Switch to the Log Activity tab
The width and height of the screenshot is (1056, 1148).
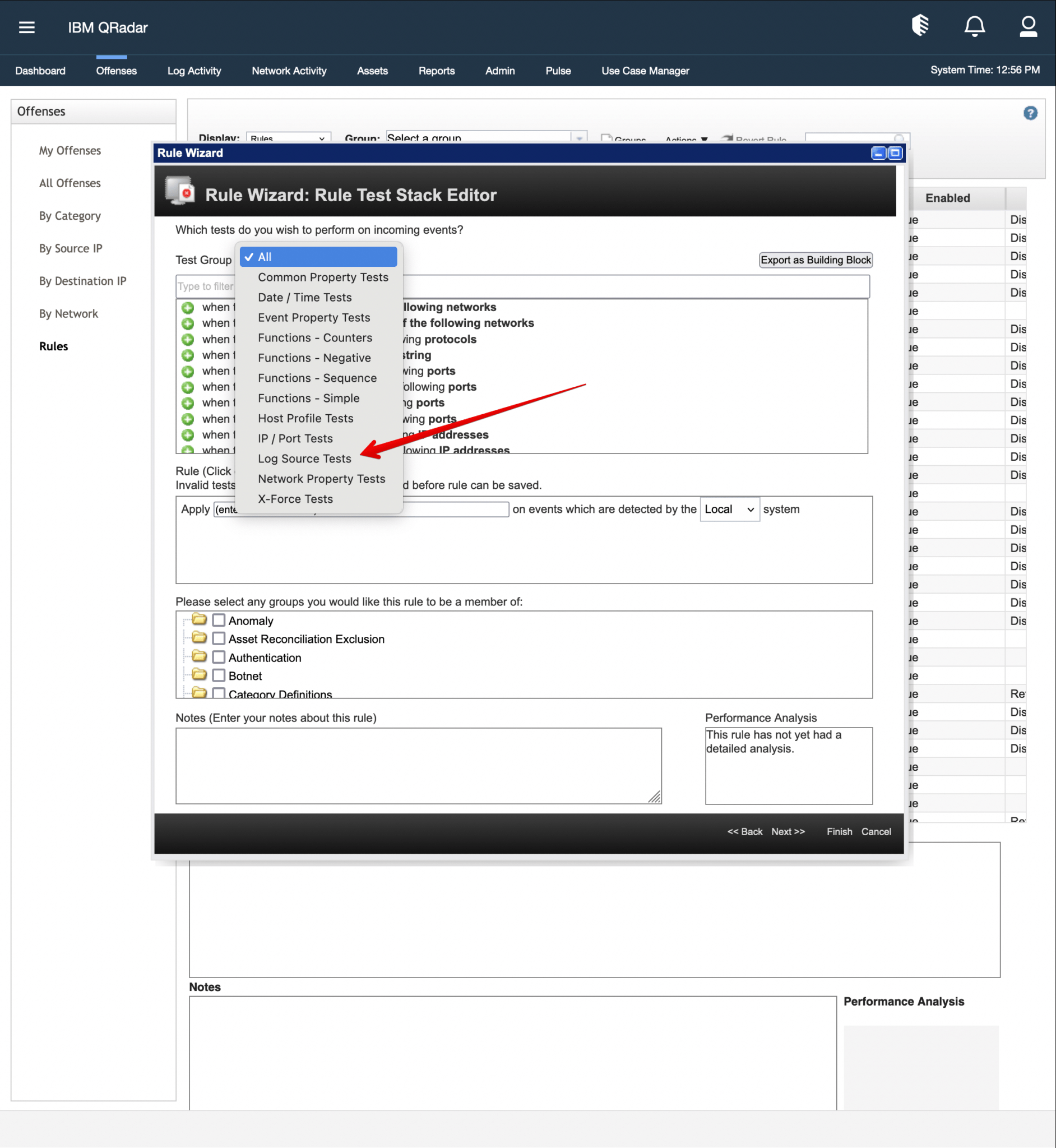(194, 70)
